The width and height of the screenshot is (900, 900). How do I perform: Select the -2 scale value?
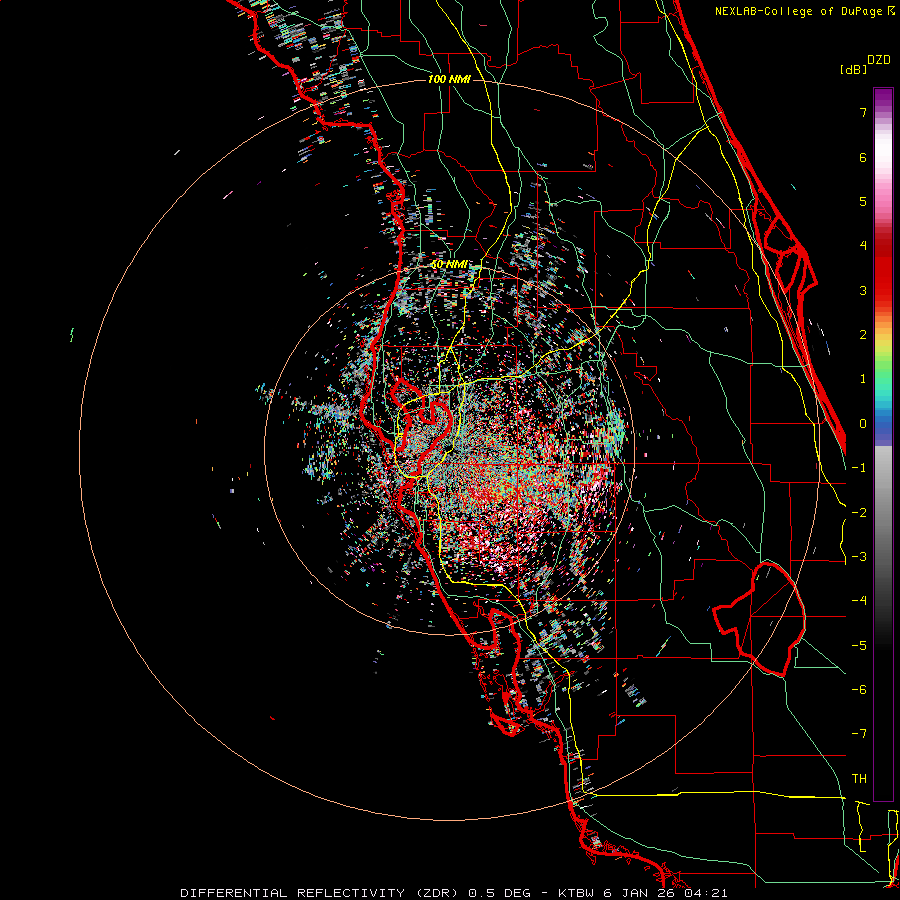click(859, 513)
